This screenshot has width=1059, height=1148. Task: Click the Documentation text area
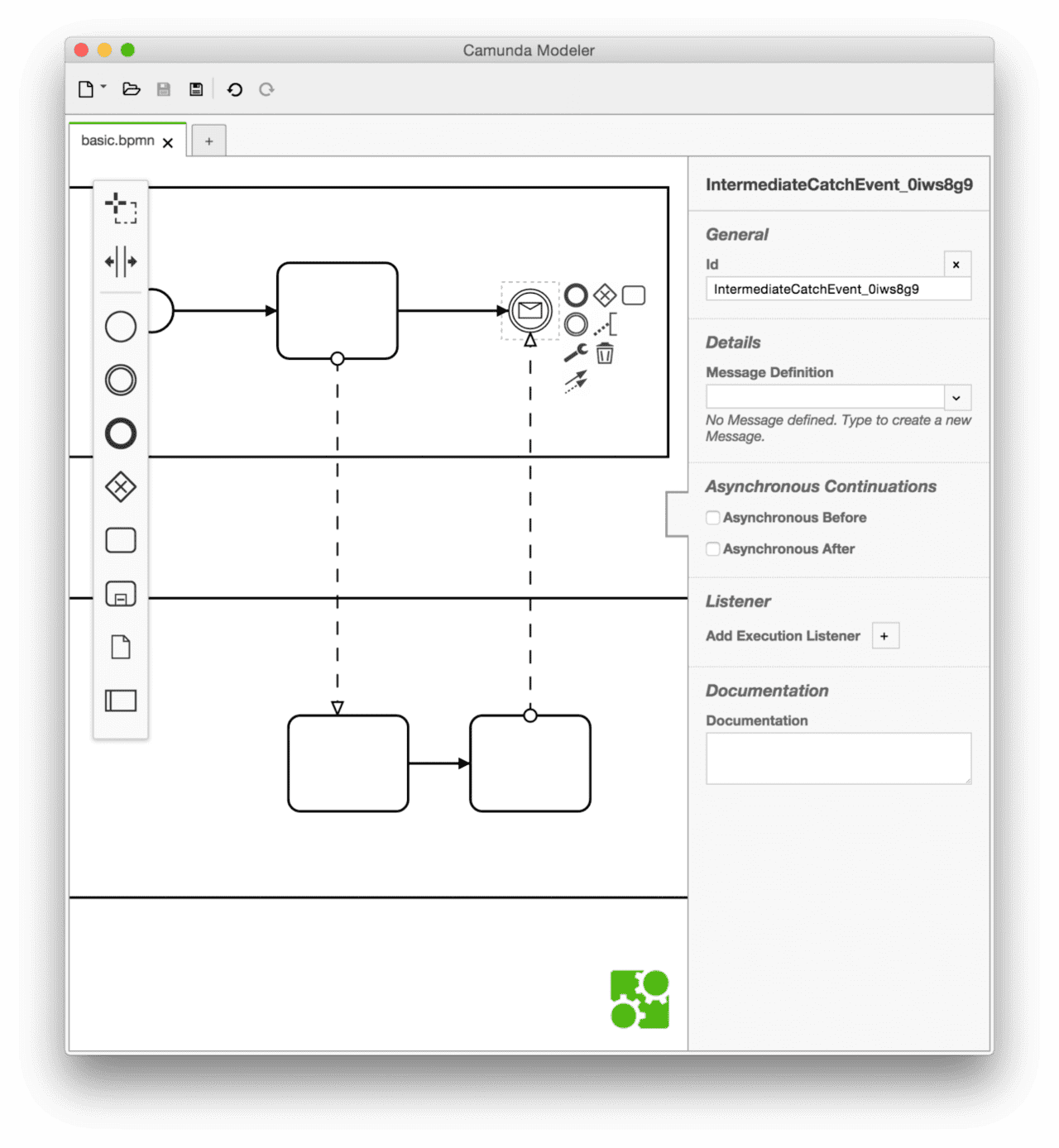[x=838, y=758]
